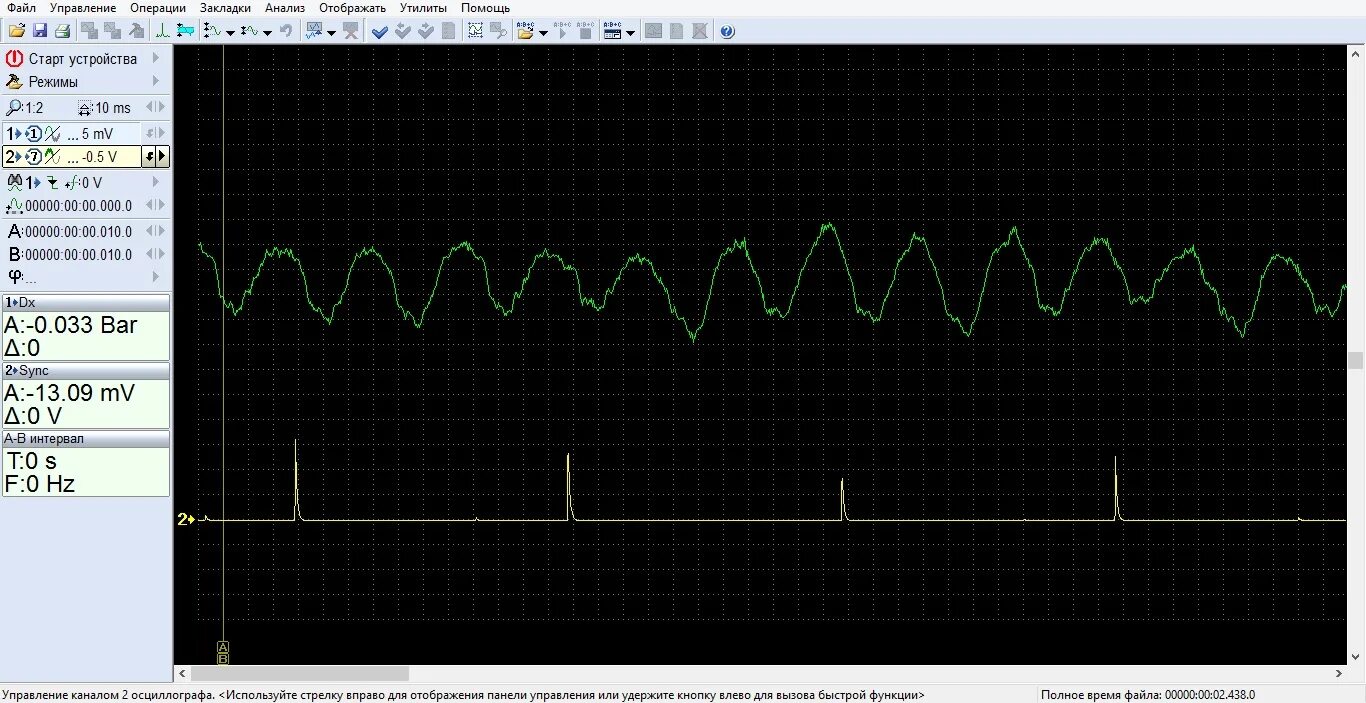
Task: Expand the trigger 0 V row arrow
Action: tap(156, 183)
